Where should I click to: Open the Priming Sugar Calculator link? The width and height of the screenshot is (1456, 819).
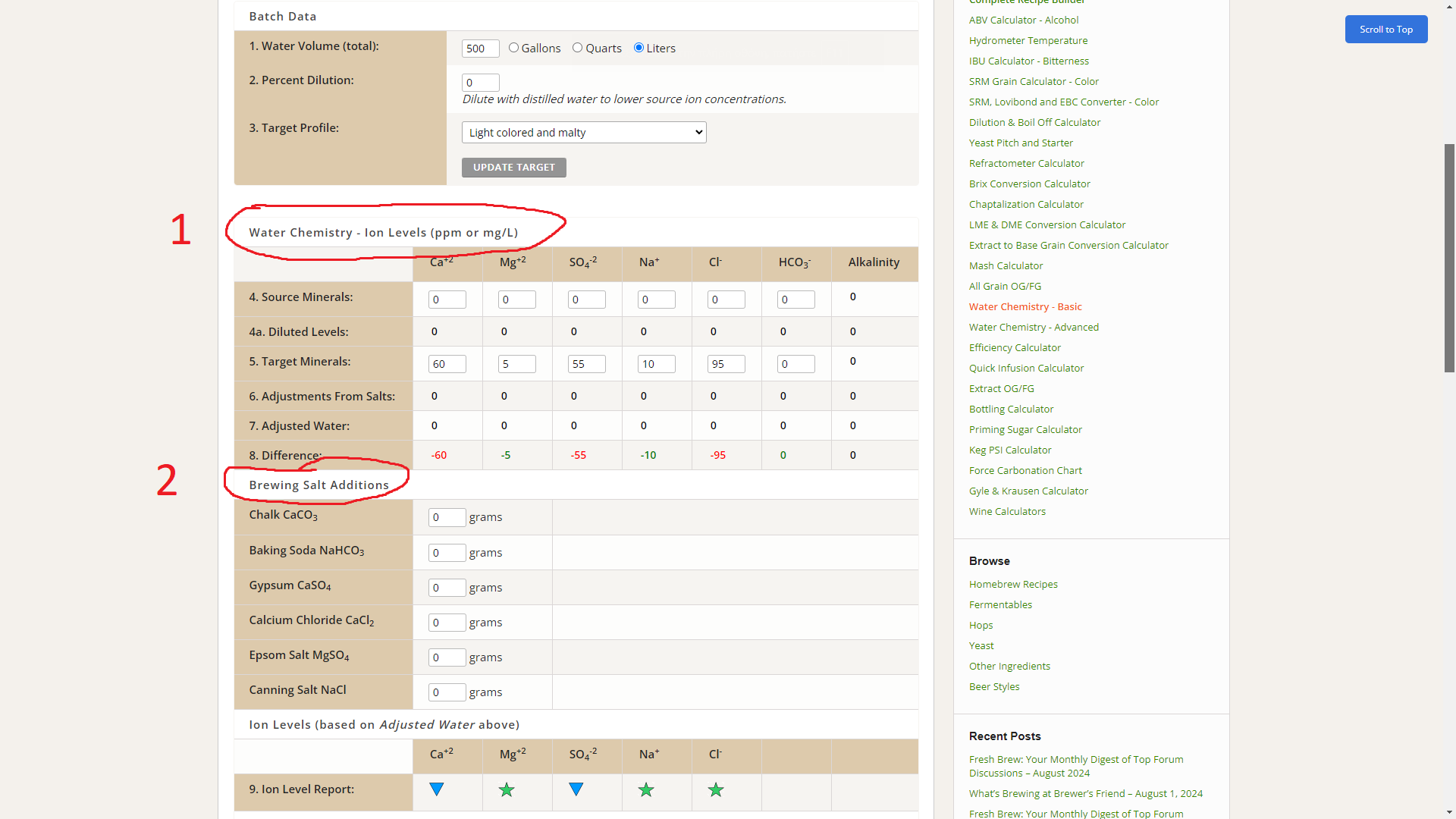(1025, 429)
